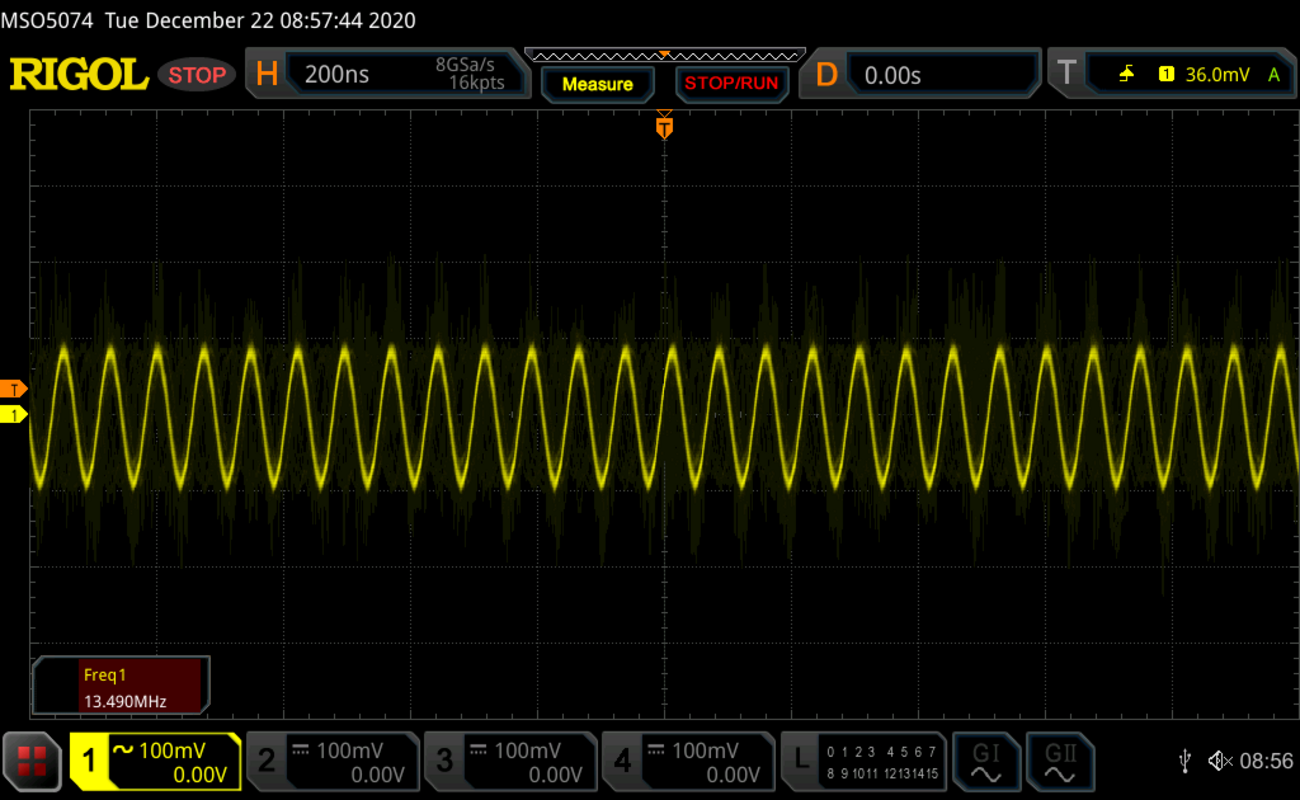Viewport: 1300px width, 800px height.
Task: Select the yellow channel 1 ground marker
Action: tap(14, 414)
